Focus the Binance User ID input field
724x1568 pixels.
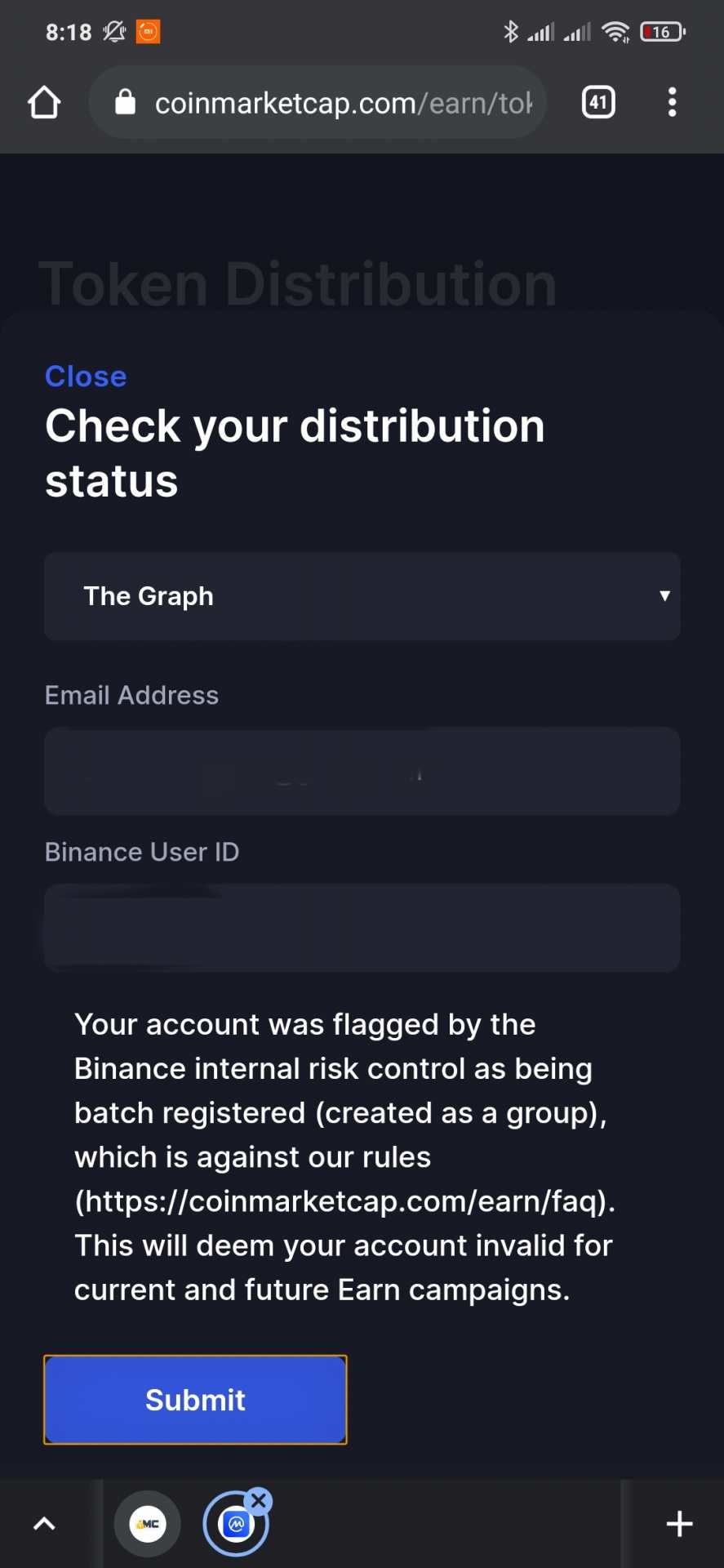[362, 928]
